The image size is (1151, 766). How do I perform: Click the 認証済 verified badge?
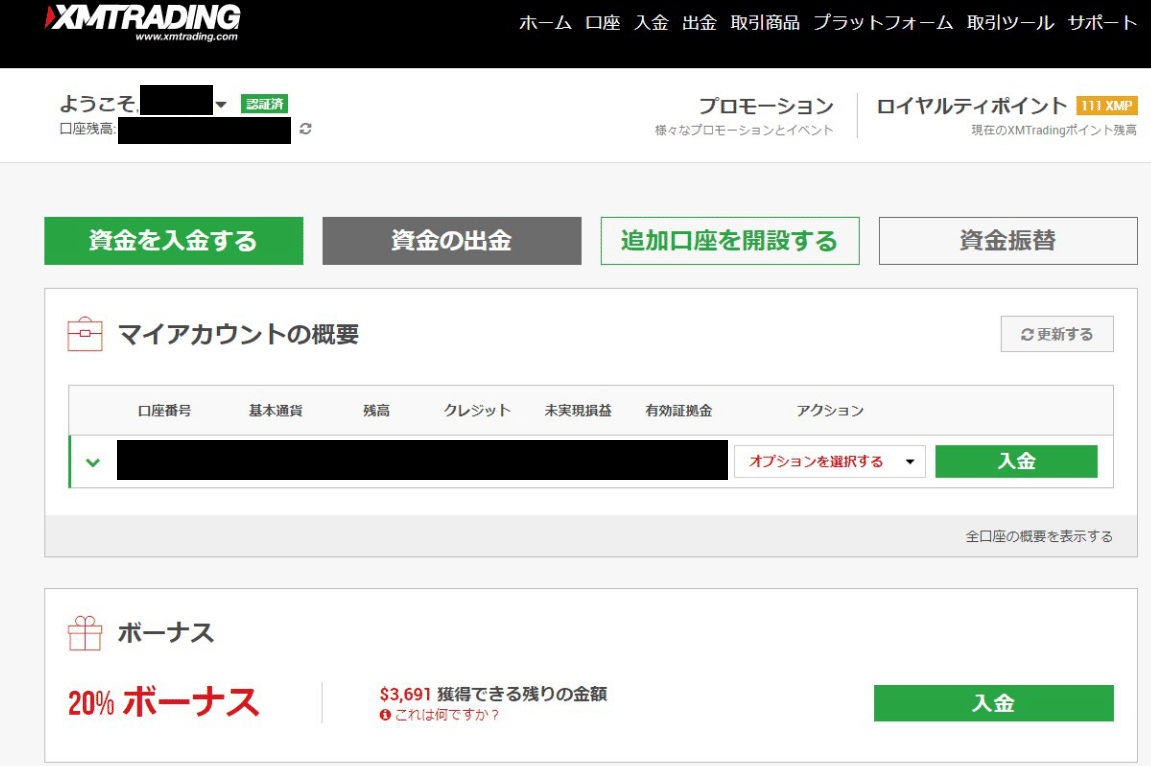[264, 104]
